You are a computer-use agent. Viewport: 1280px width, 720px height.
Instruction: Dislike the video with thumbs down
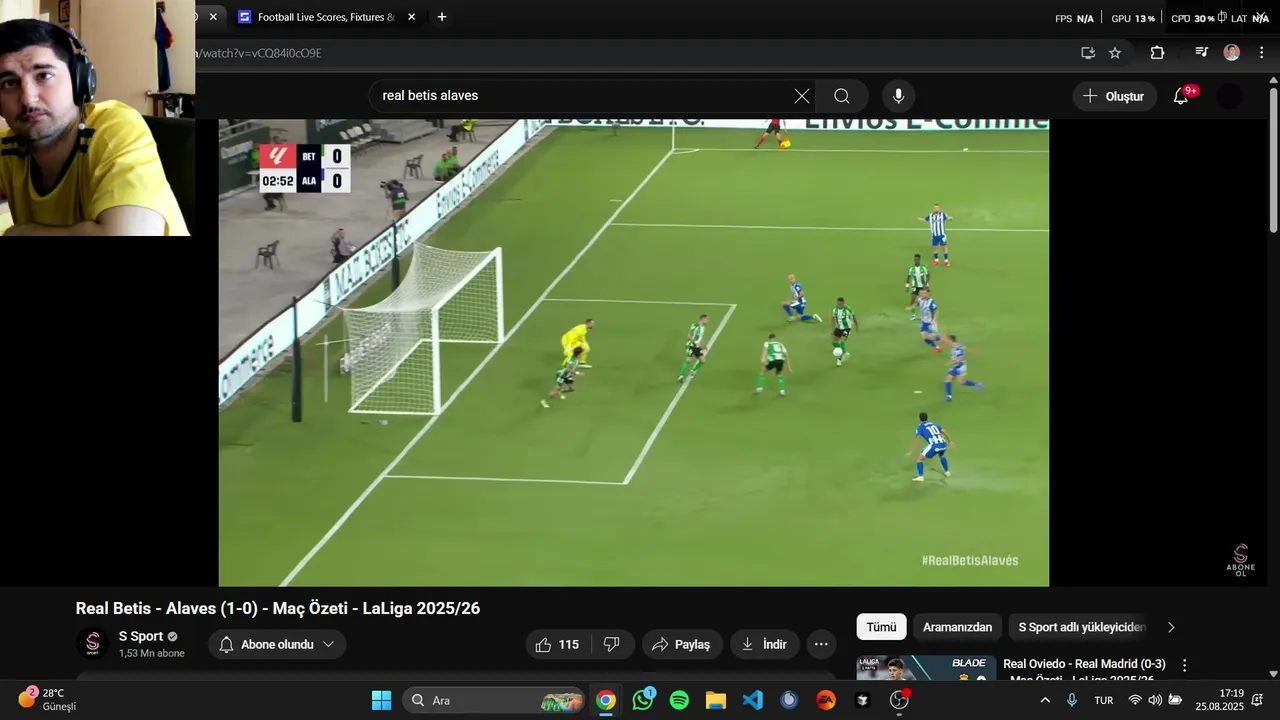click(x=612, y=645)
